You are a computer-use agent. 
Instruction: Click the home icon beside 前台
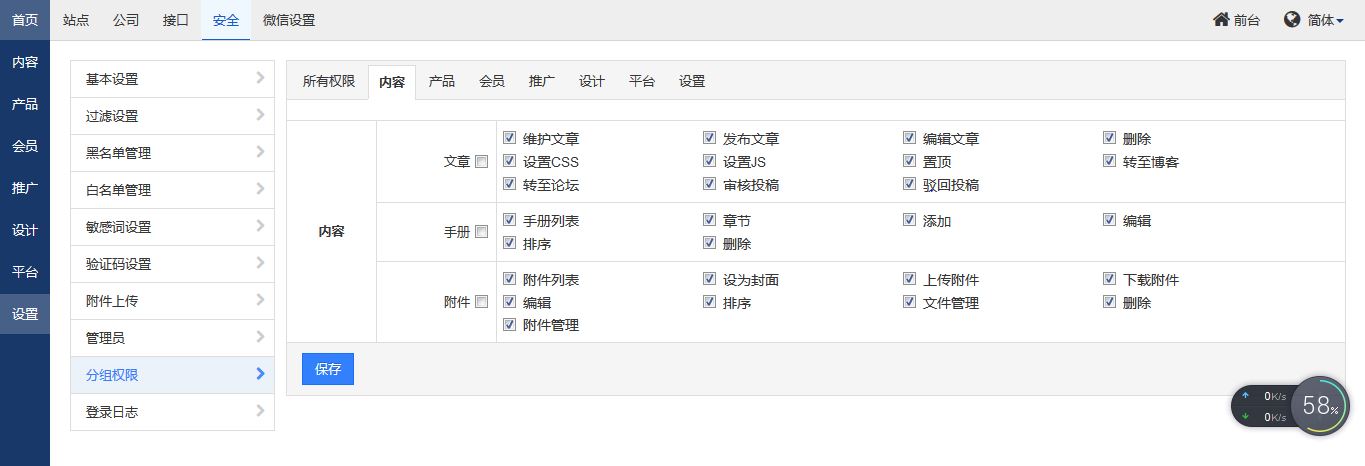tap(1221, 20)
